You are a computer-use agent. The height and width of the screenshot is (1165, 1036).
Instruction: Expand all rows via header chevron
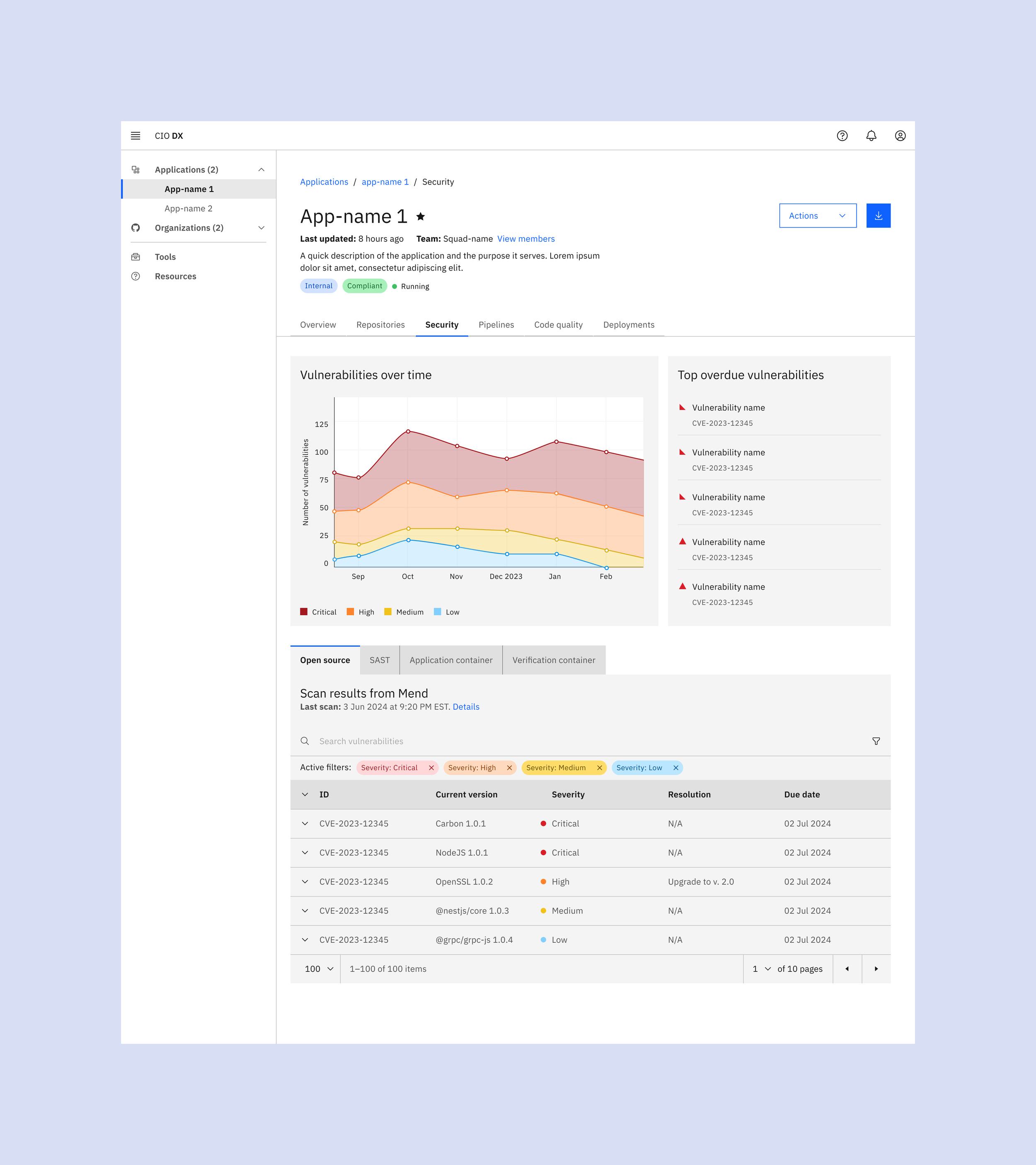[305, 794]
